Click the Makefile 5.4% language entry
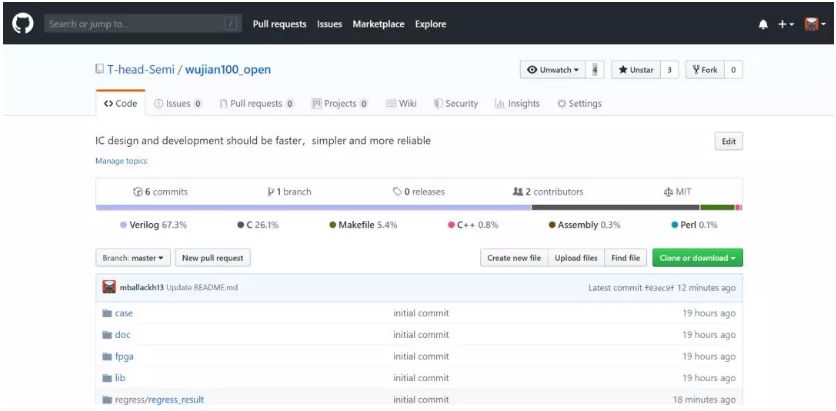This screenshot has width=836, height=411. (363, 225)
